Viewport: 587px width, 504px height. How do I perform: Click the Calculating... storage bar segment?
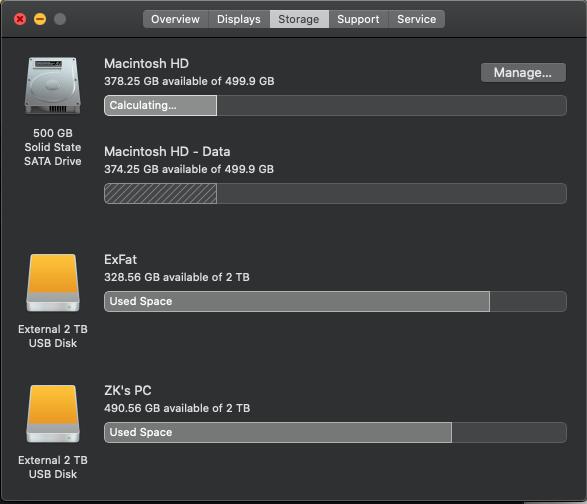161,105
